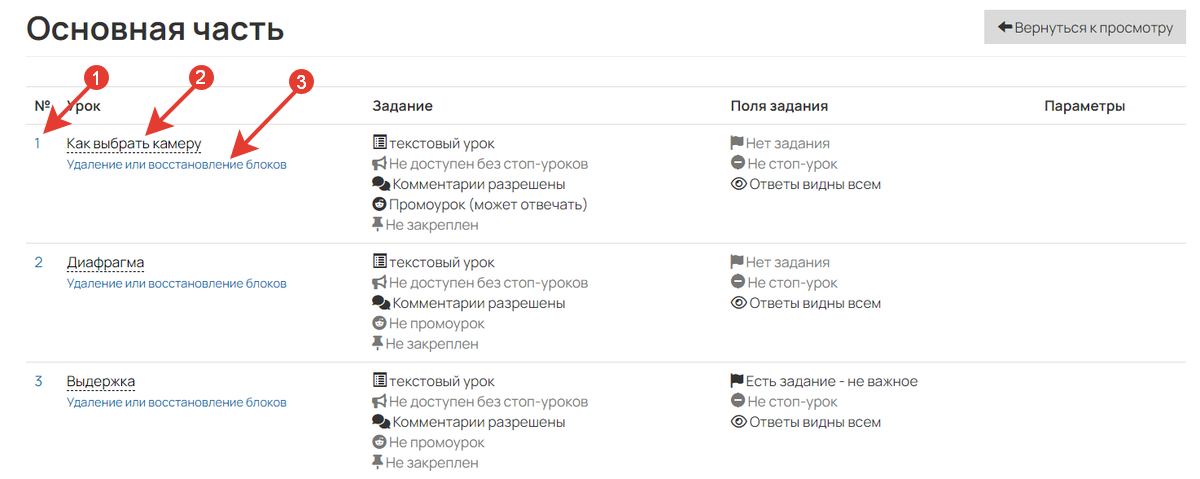Open lesson number 3 link
The height and width of the screenshot is (479, 1200).
click(x=39, y=381)
